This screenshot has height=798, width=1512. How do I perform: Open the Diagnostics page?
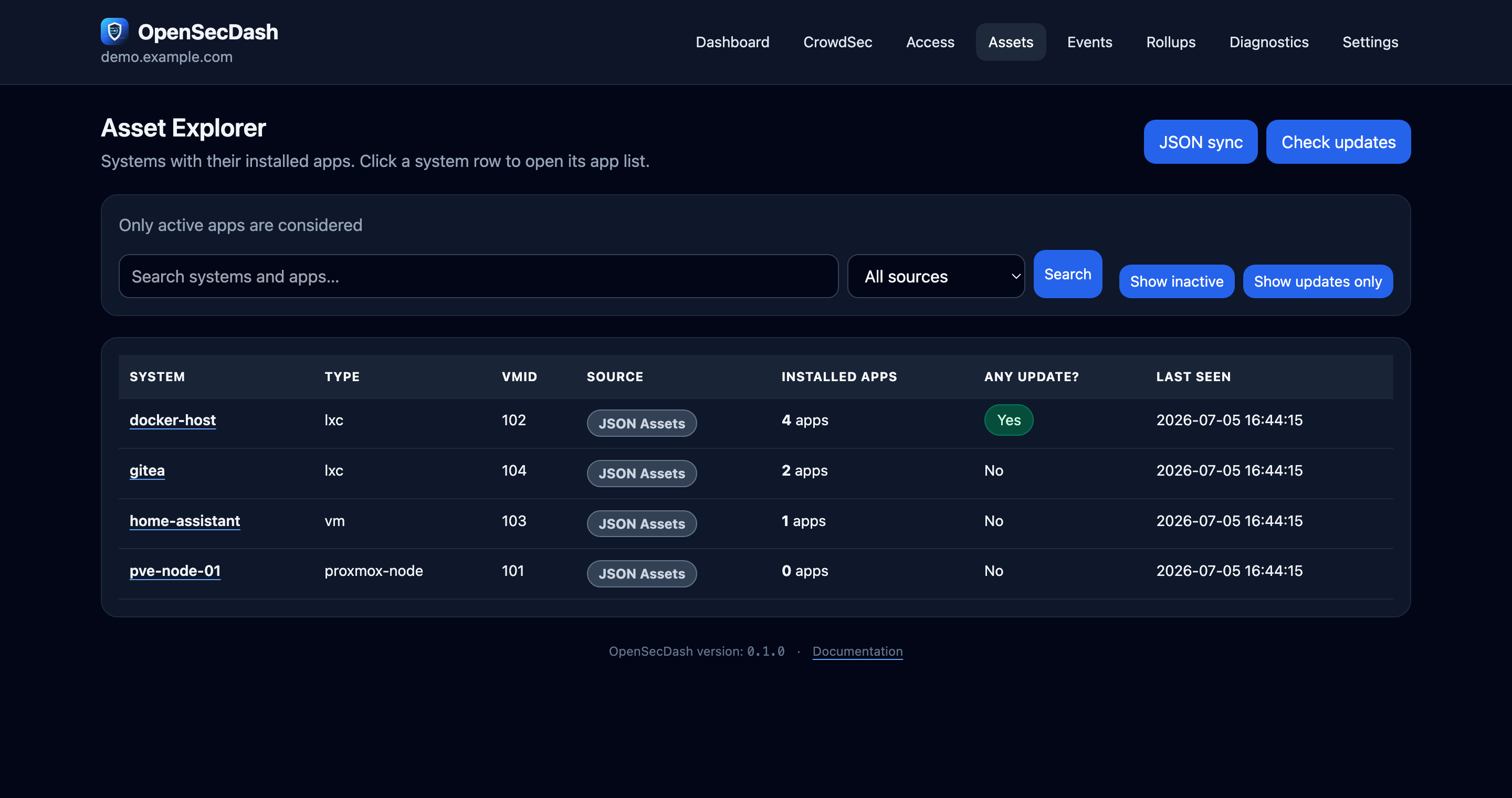[x=1268, y=42]
